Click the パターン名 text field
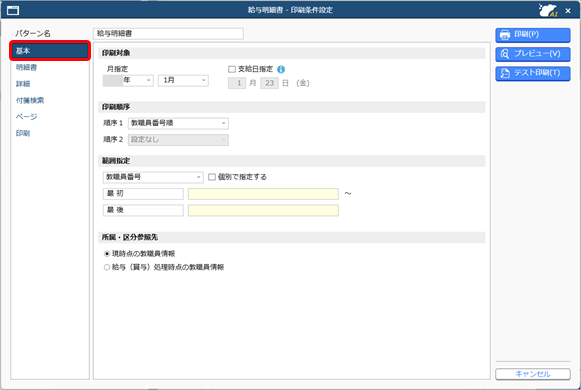The image size is (581, 390). (x=168, y=34)
